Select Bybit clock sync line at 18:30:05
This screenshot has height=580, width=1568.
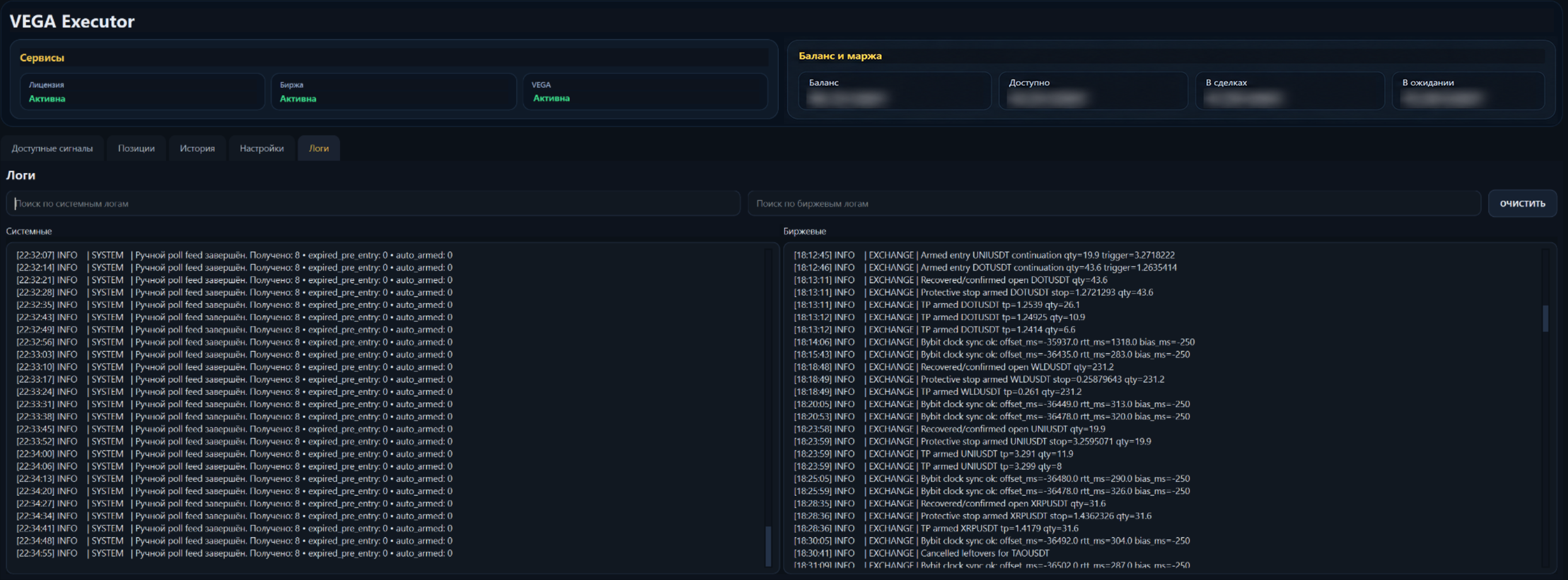991,541
